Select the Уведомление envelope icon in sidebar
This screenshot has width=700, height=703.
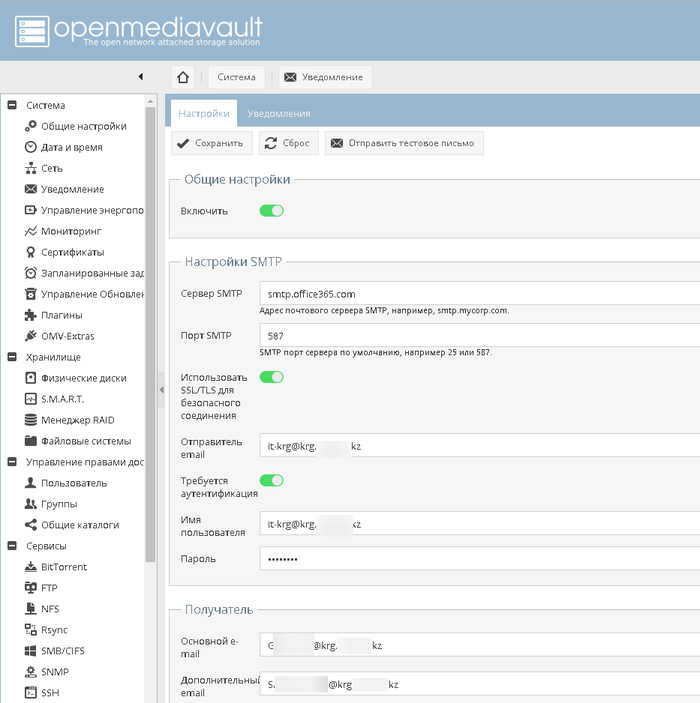[30, 189]
